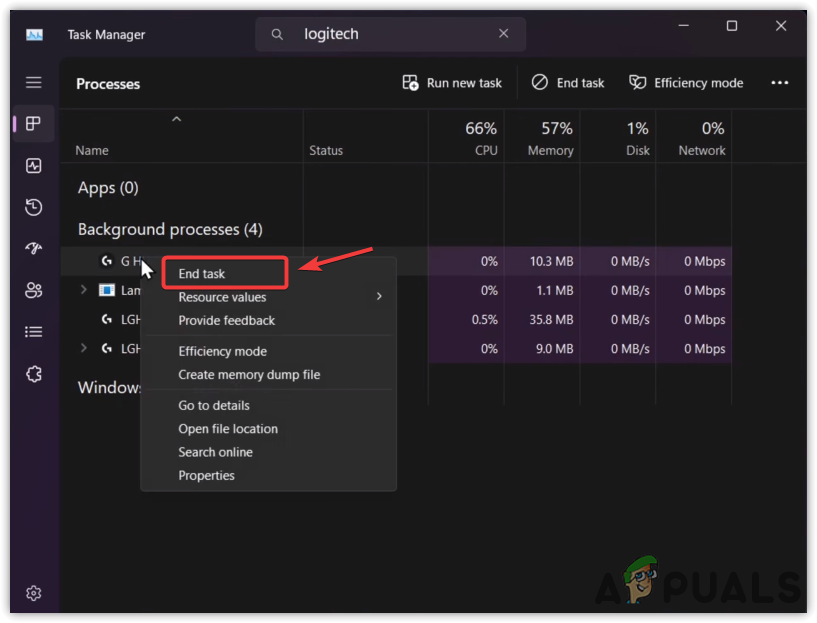The image size is (817, 623).
Task: Open the three-dot more options menu
Action: pos(780,83)
